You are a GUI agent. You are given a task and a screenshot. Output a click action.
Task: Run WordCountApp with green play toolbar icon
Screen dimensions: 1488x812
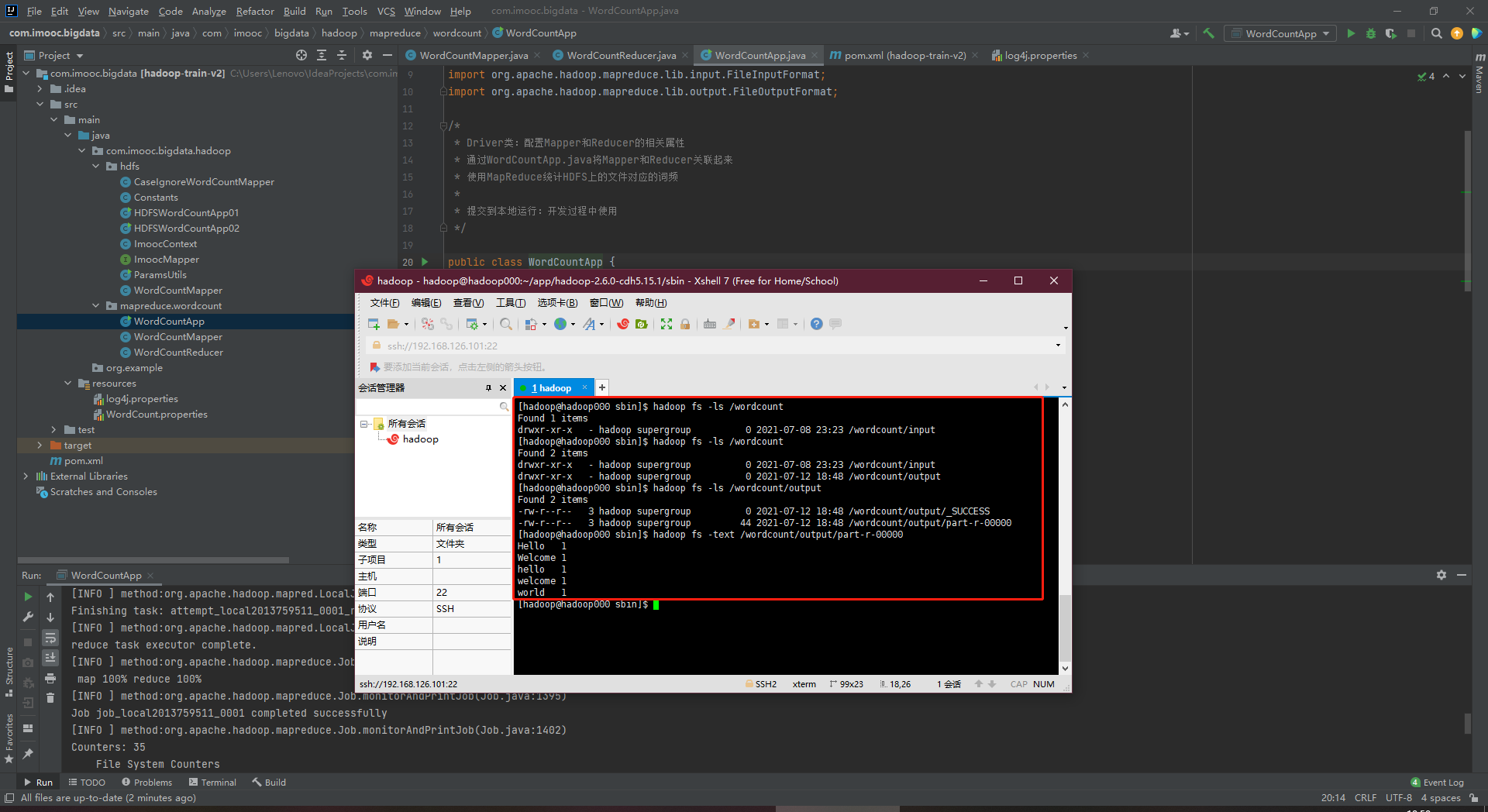(1351, 33)
